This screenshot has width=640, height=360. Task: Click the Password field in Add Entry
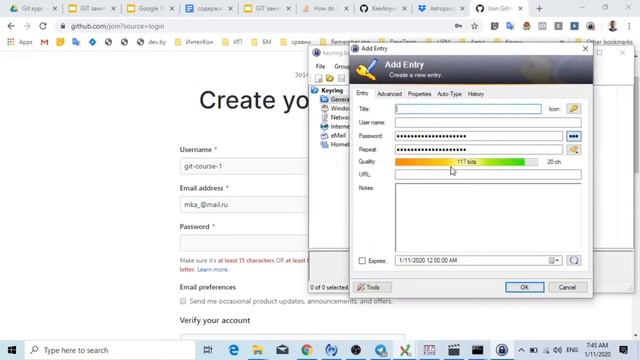pyautogui.click(x=479, y=136)
